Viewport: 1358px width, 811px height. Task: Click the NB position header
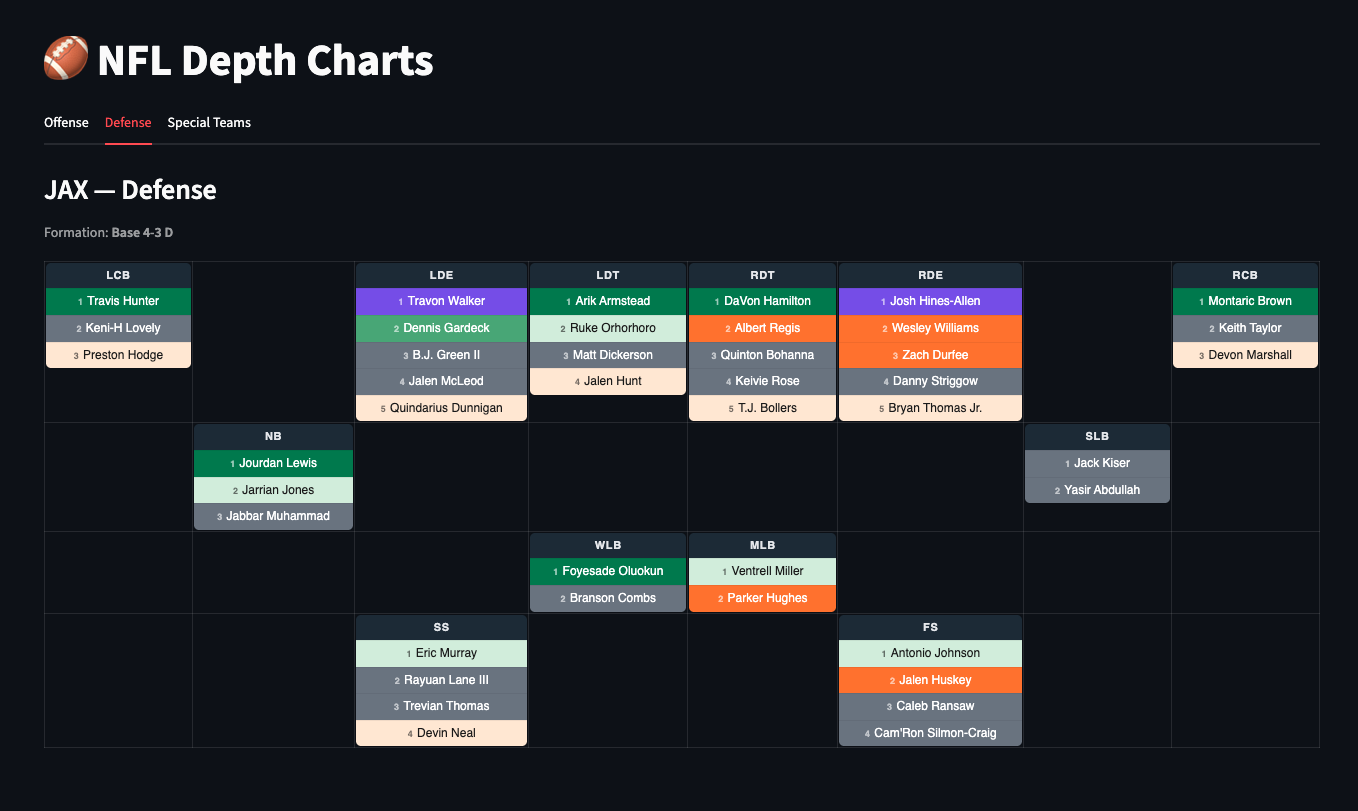tap(273, 437)
